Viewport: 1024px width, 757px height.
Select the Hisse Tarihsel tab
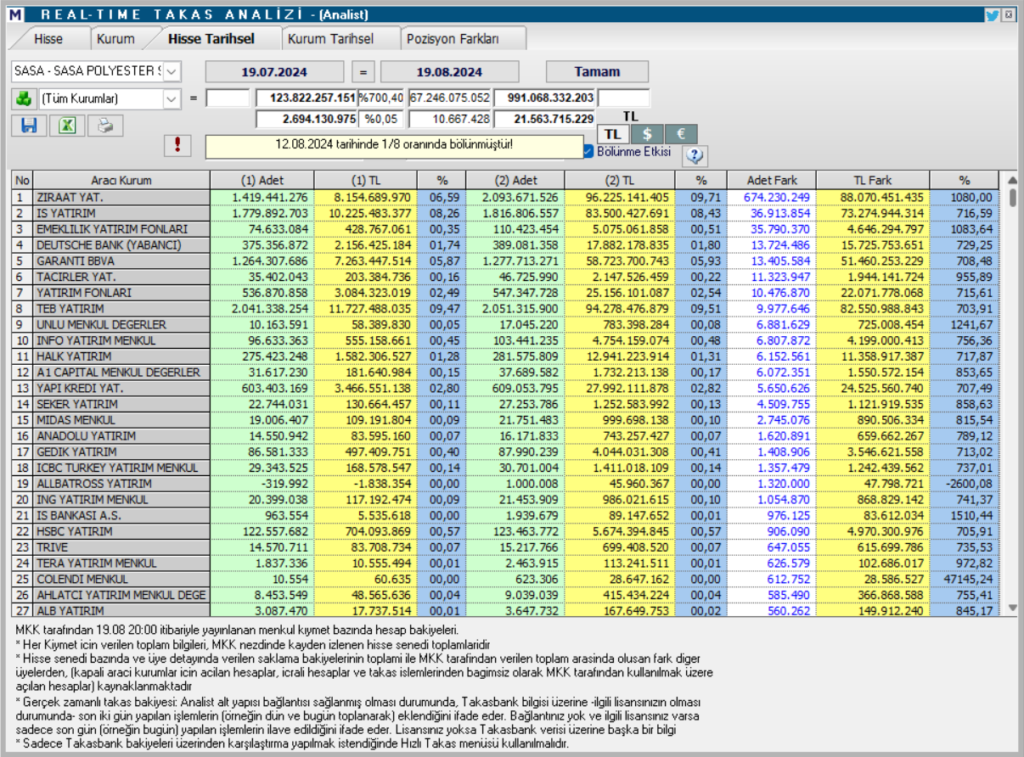click(x=211, y=39)
